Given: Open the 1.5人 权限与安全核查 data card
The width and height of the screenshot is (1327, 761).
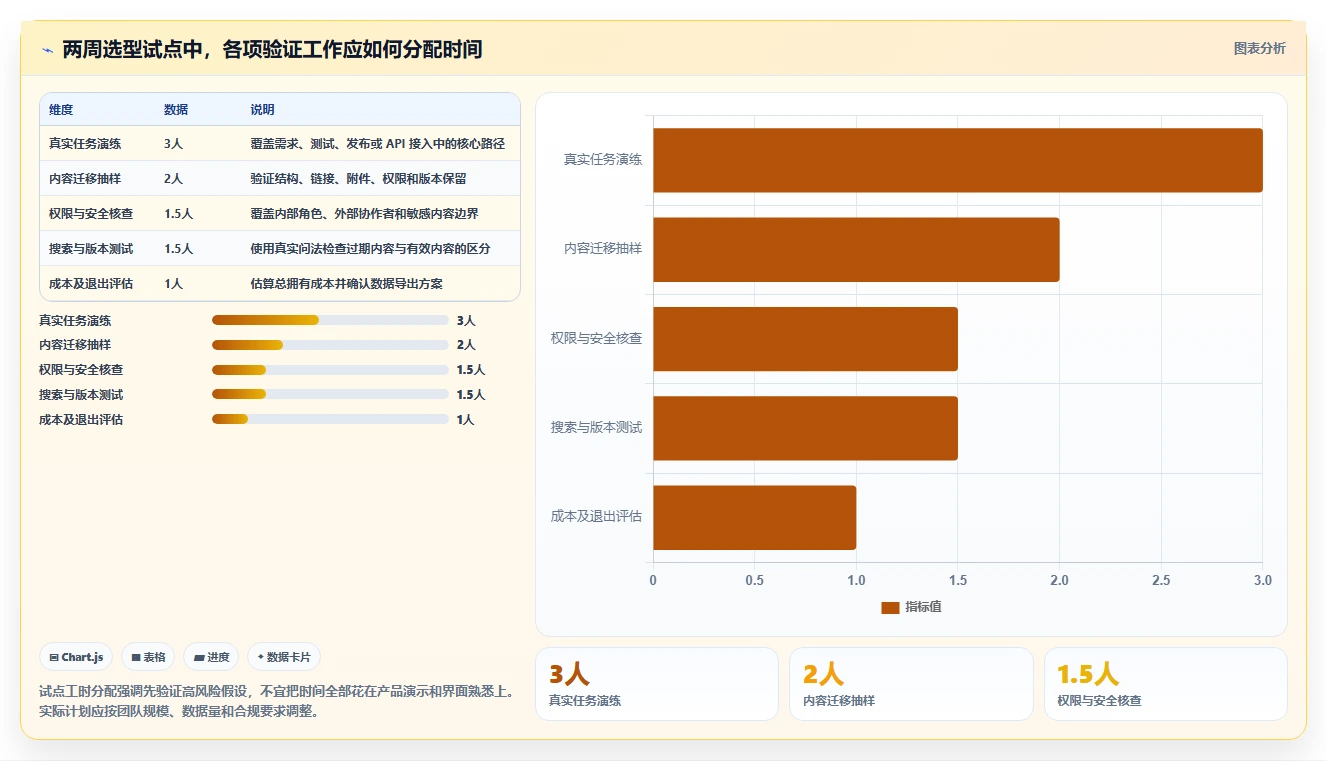Looking at the screenshot, I should pos(1166,684).
